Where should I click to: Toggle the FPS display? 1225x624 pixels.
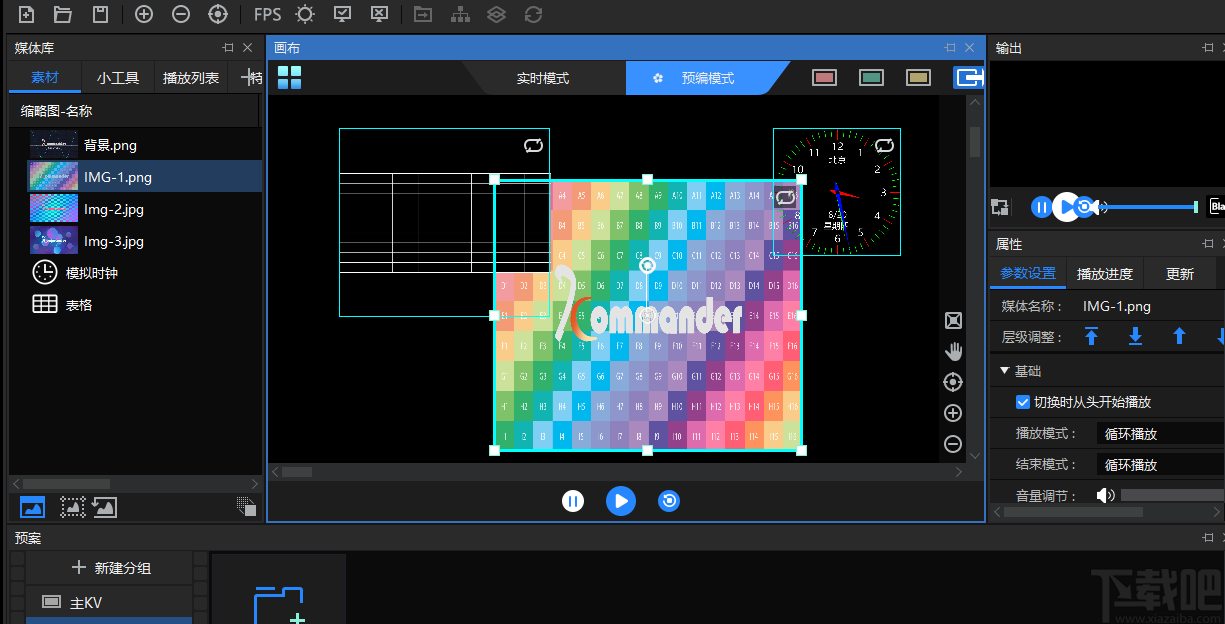pos(267,14)
